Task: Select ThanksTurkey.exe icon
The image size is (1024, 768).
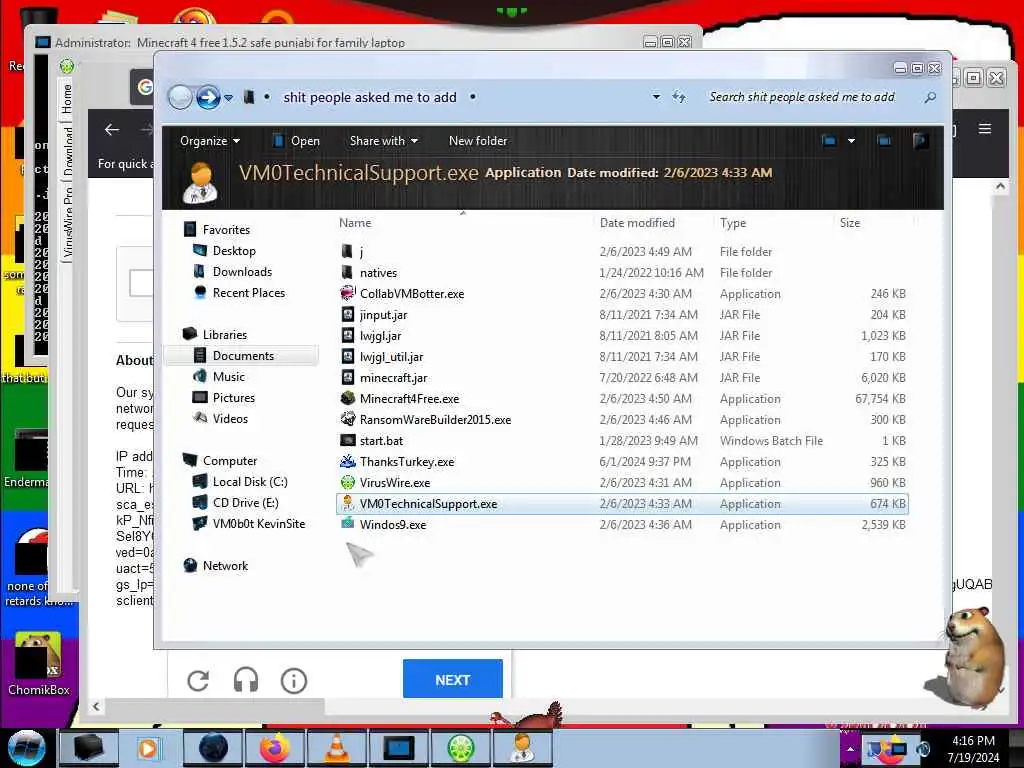Action: coord(347,462)
